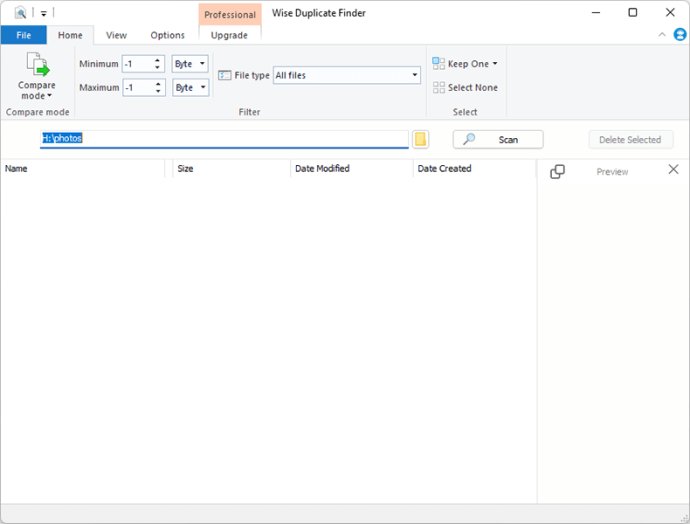Click the Preview pane label

pos(612,172)
